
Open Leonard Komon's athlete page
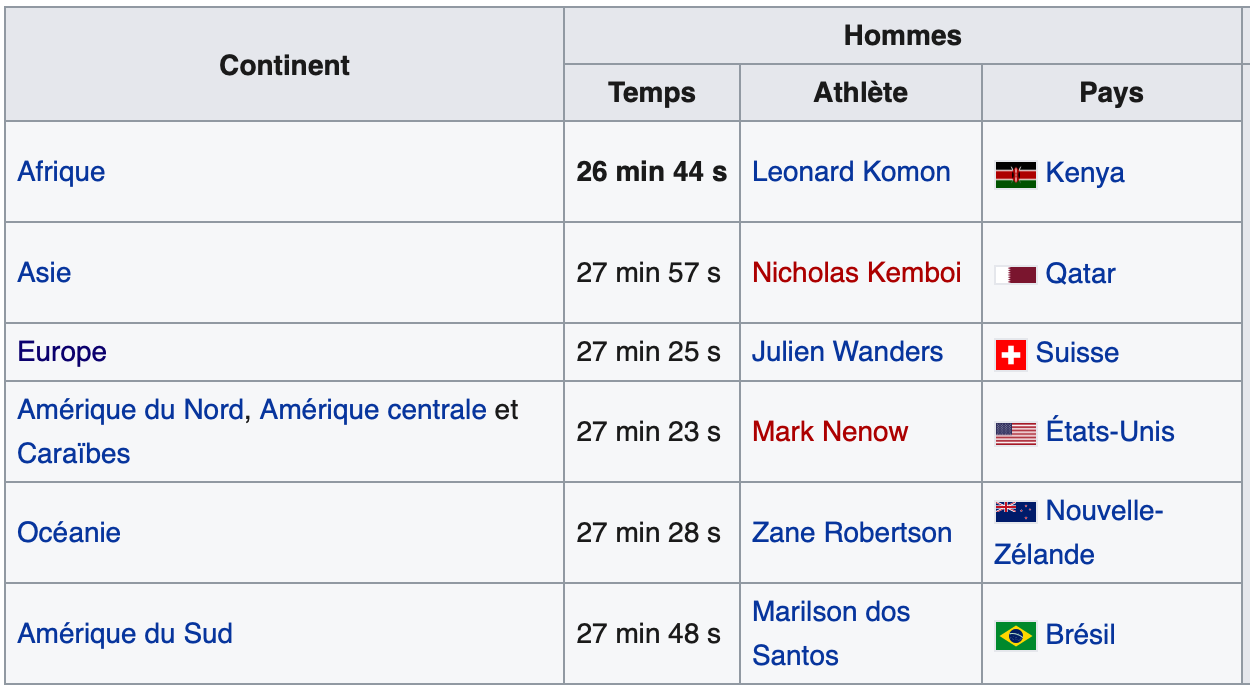[x=851, y=172]
